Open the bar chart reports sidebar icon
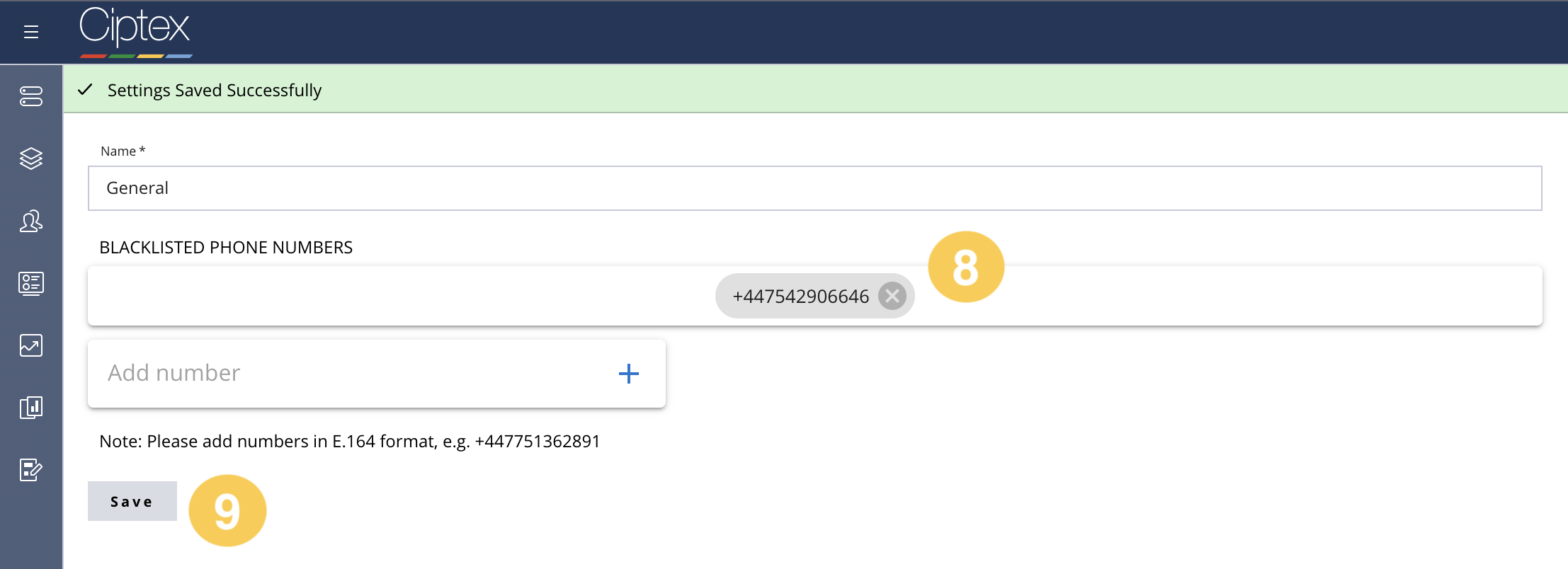The height and width of the screenshot is (569, 1568). [31, 408]
